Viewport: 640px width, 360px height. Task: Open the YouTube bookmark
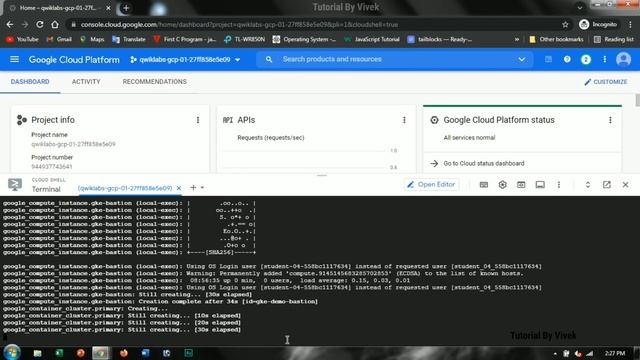[22, 40]
